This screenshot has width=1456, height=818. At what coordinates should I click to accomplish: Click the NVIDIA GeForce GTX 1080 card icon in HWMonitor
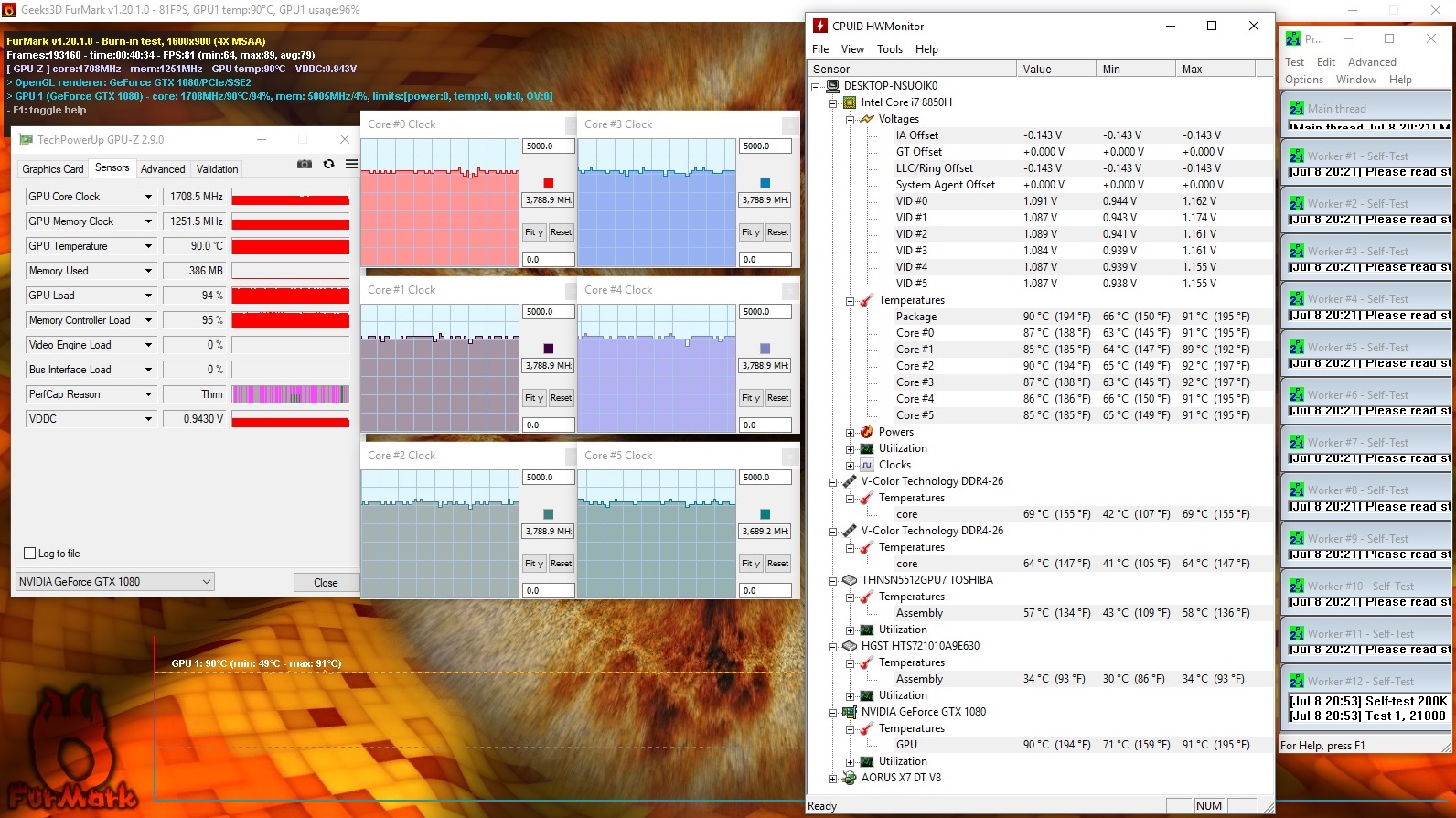coord(850,712)
